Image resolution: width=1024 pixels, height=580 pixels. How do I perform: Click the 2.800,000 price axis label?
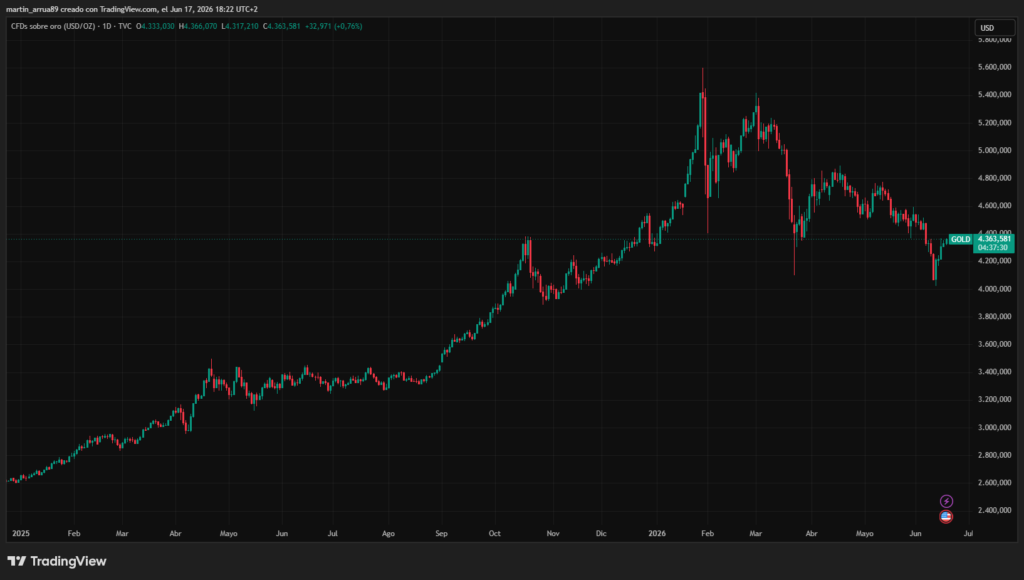(x=994, y=455)
